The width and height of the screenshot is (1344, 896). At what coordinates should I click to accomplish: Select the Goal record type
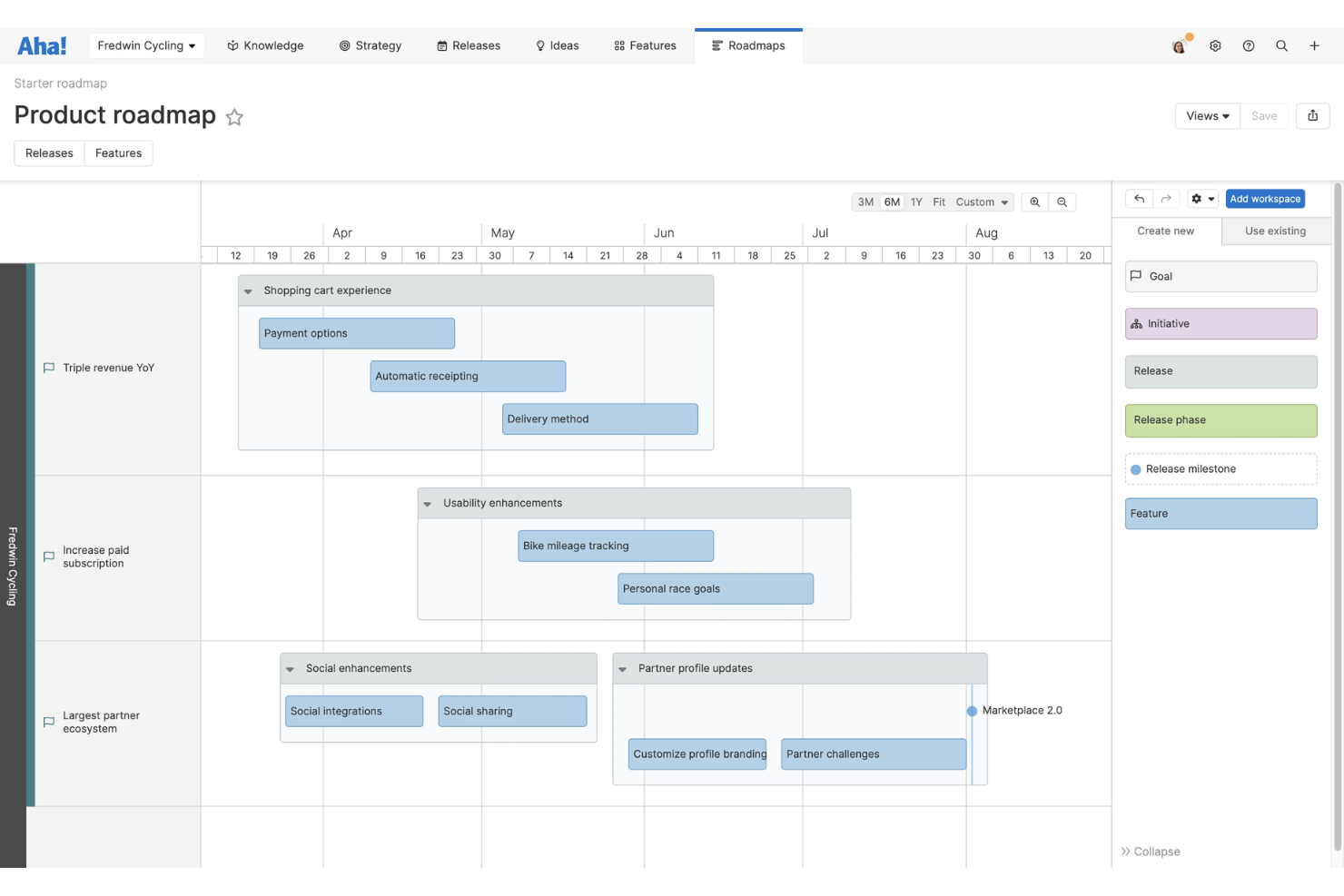1220,277
